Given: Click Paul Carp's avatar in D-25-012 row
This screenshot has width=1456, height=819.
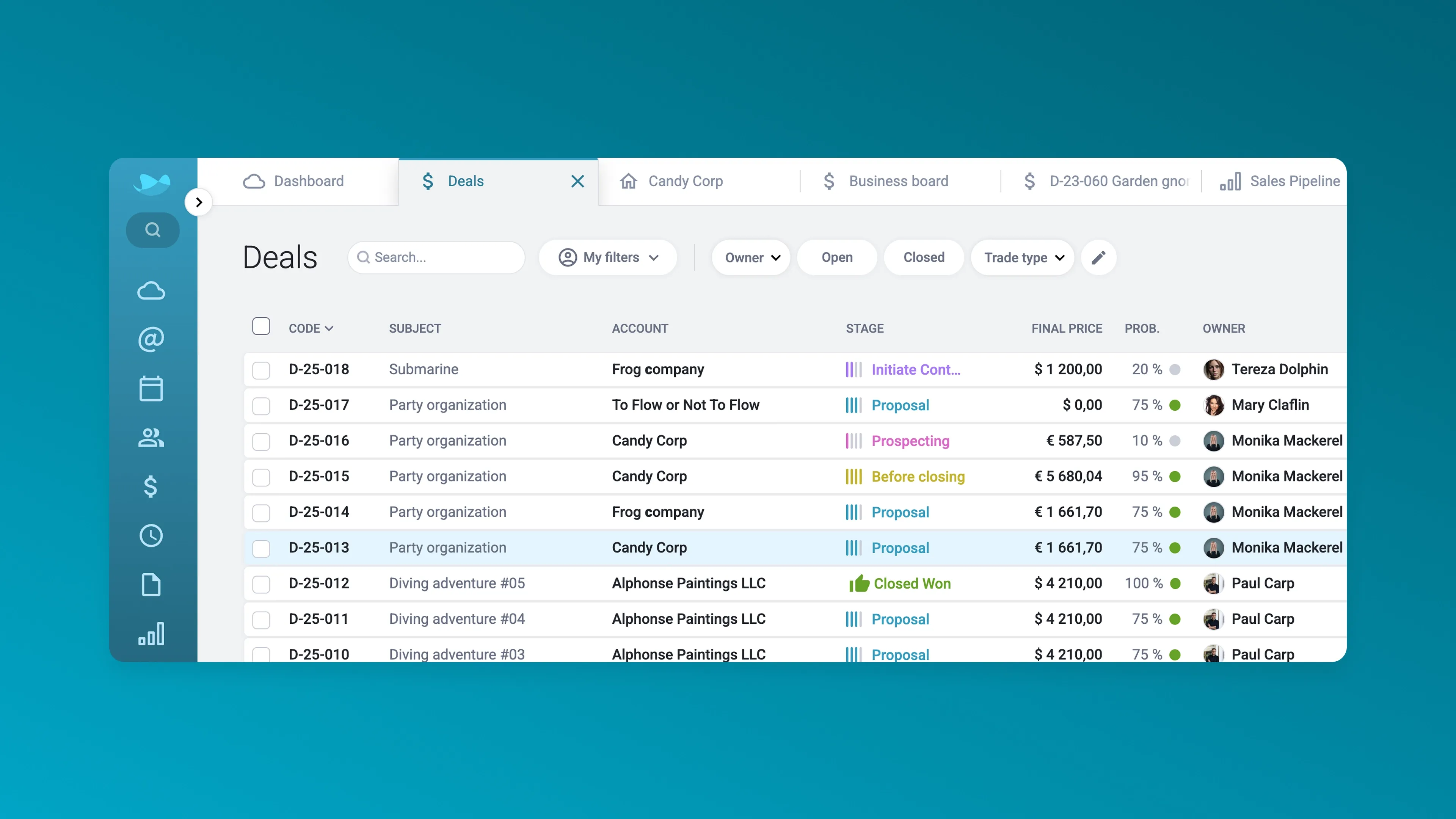Looking at the screenshot, I should 1213,583.
